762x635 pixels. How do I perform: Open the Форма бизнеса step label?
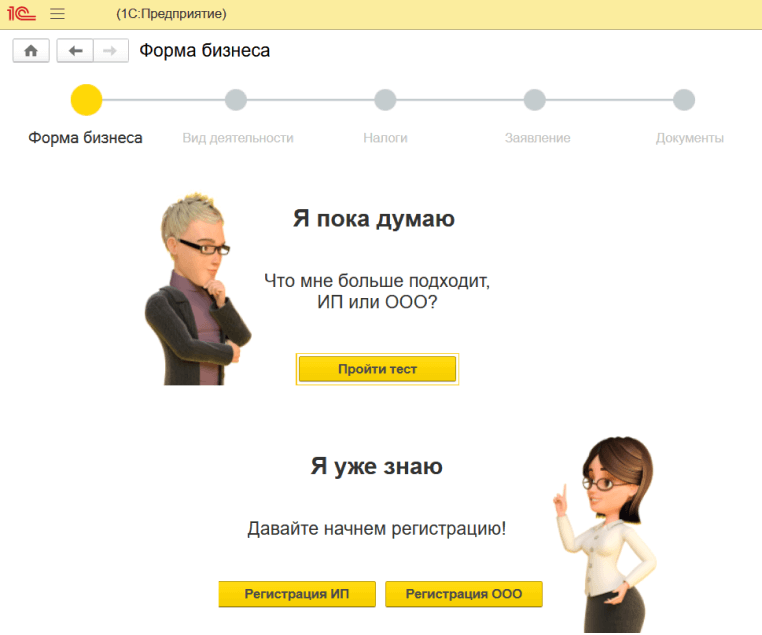(85, 138)
